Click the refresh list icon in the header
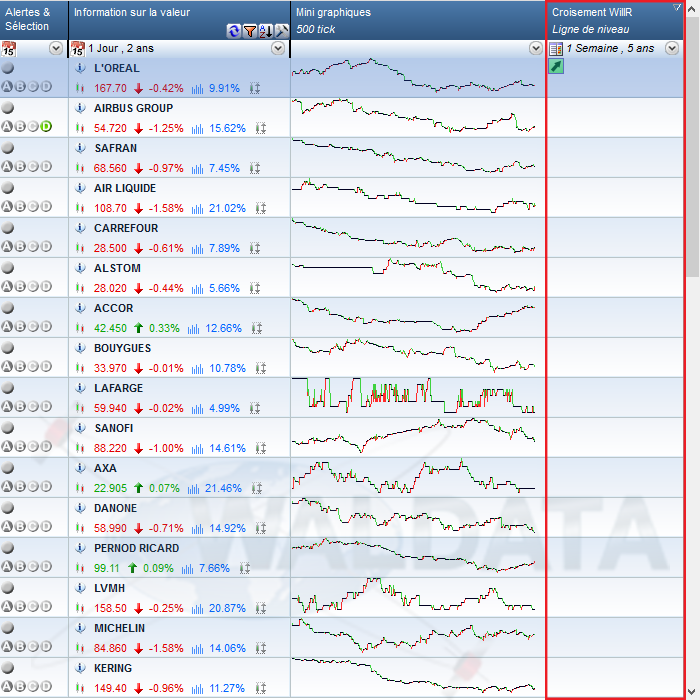Screen dimensions: 700x700 pos(234,31)
